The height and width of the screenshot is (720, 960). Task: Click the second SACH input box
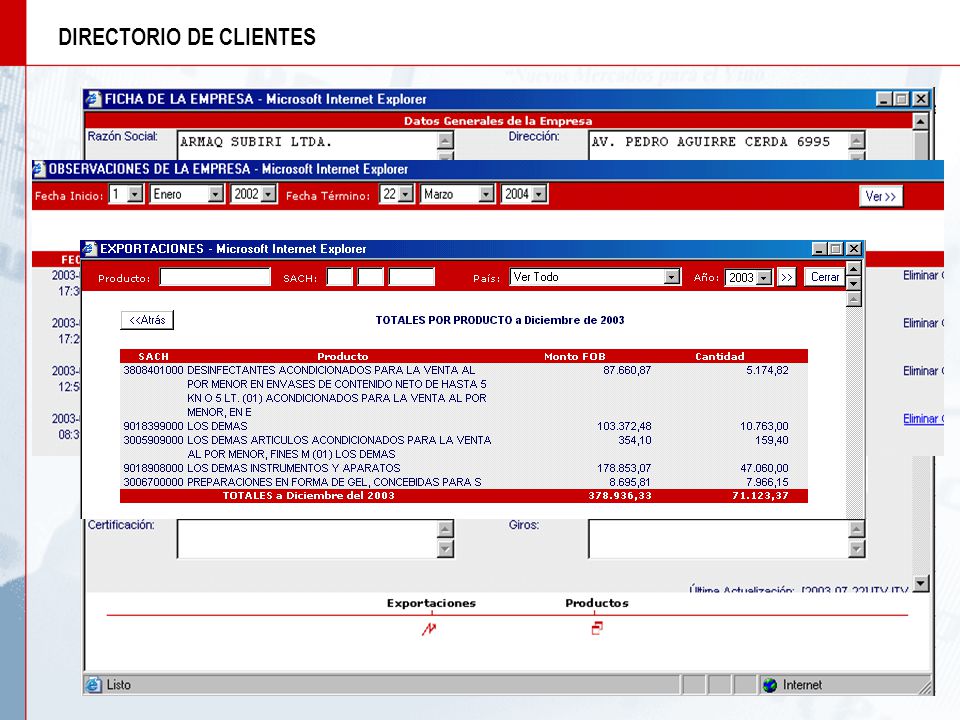370,277
